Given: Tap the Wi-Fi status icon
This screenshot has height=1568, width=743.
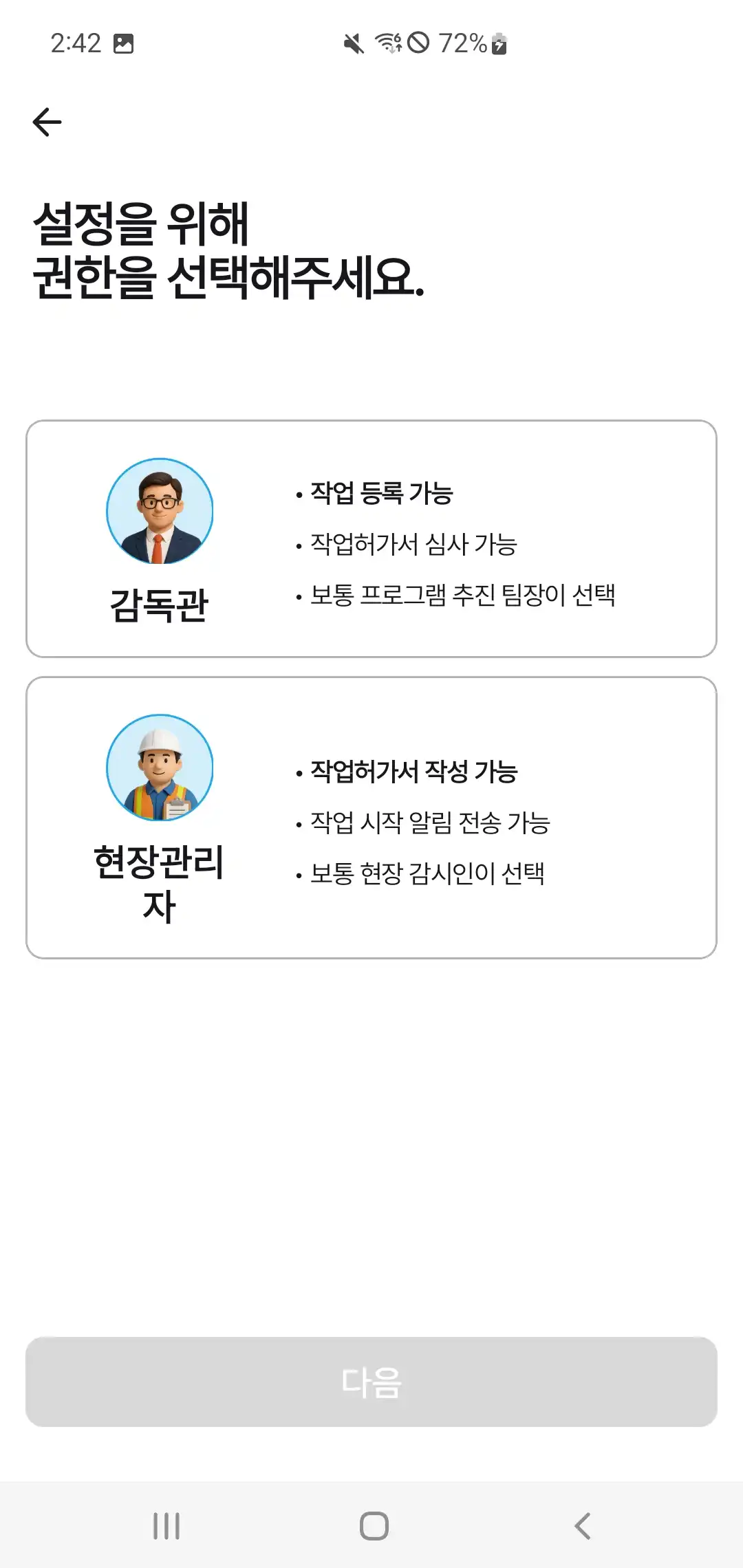Looking at the screenshot, I should [x=388, y=43].
